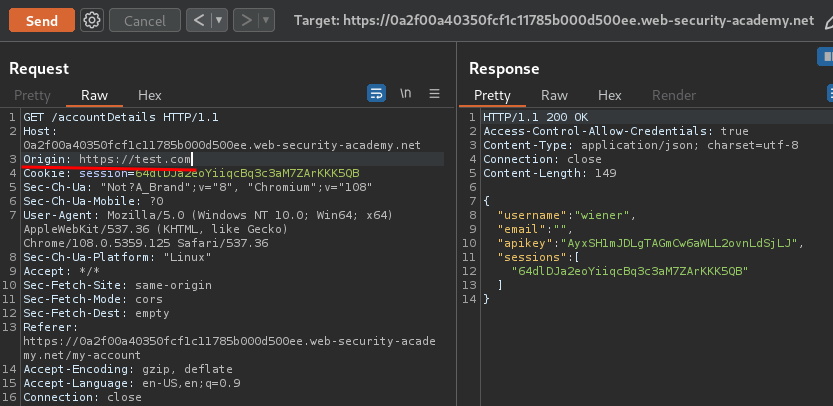Screen dimensions: 833x406
Task: Click the Content-Type application/json line
Action: (x=641, y=145)
